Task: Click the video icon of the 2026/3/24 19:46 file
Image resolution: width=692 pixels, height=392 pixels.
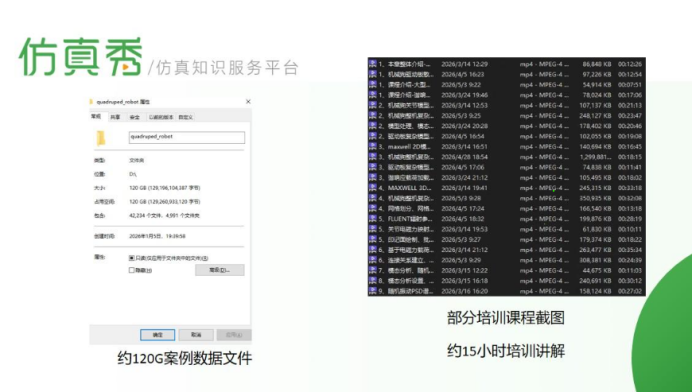Action: tap(373, 95)
